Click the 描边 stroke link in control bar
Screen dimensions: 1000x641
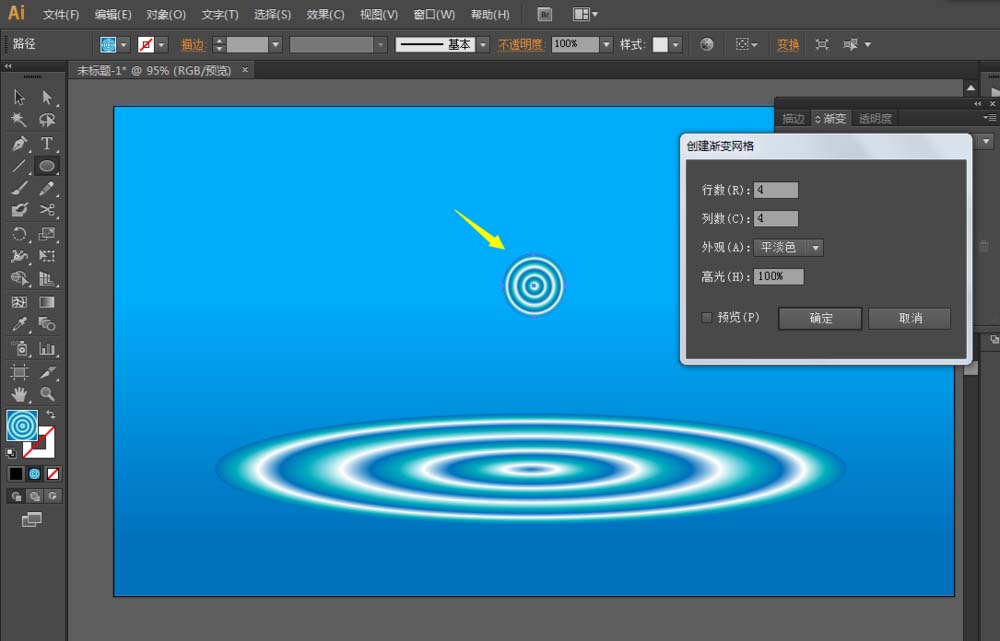point(192,45)
